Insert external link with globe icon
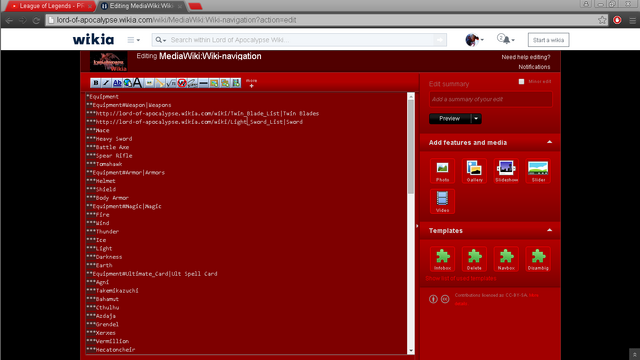 click(127, 83)
